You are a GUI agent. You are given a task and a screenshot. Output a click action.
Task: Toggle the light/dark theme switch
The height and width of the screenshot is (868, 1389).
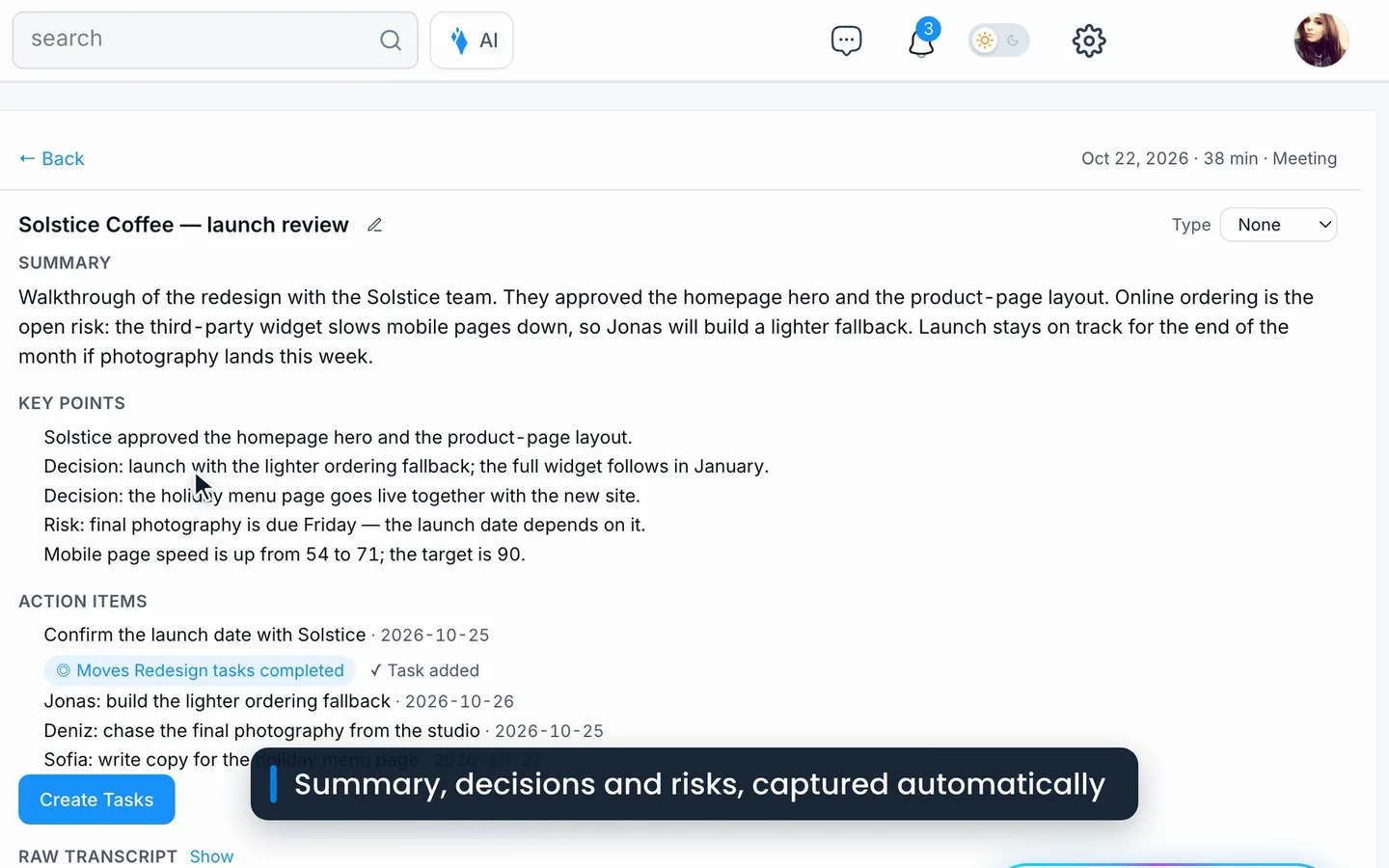click(x=998, y=41)
